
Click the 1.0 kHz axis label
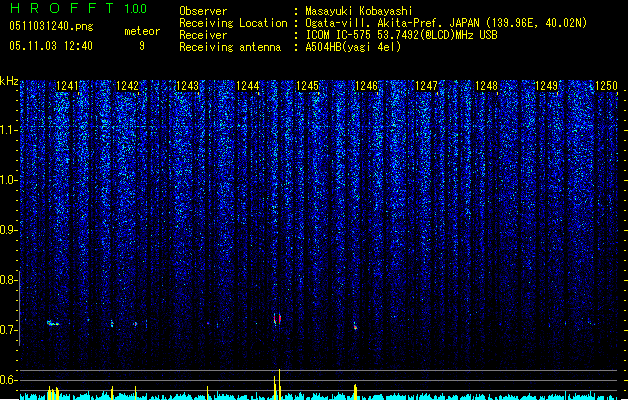tap(8, 180)
